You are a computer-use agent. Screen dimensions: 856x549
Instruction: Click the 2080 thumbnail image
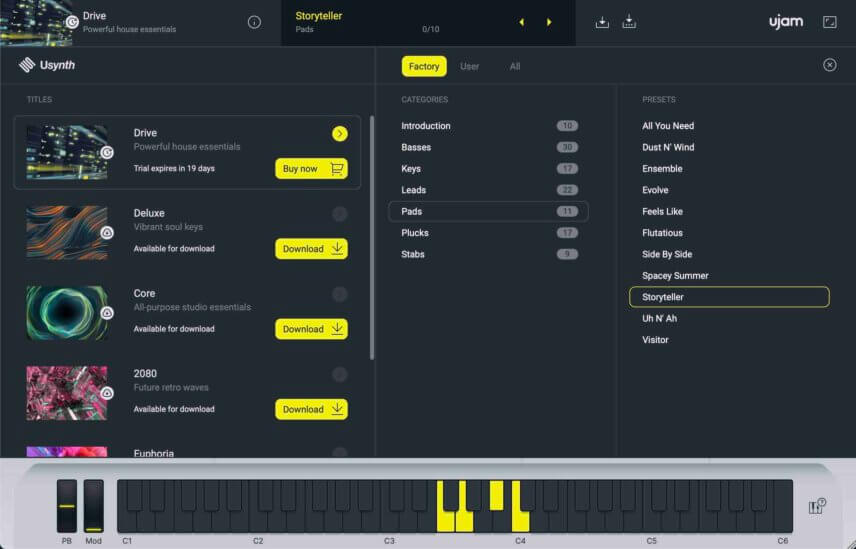coord(67,393)
